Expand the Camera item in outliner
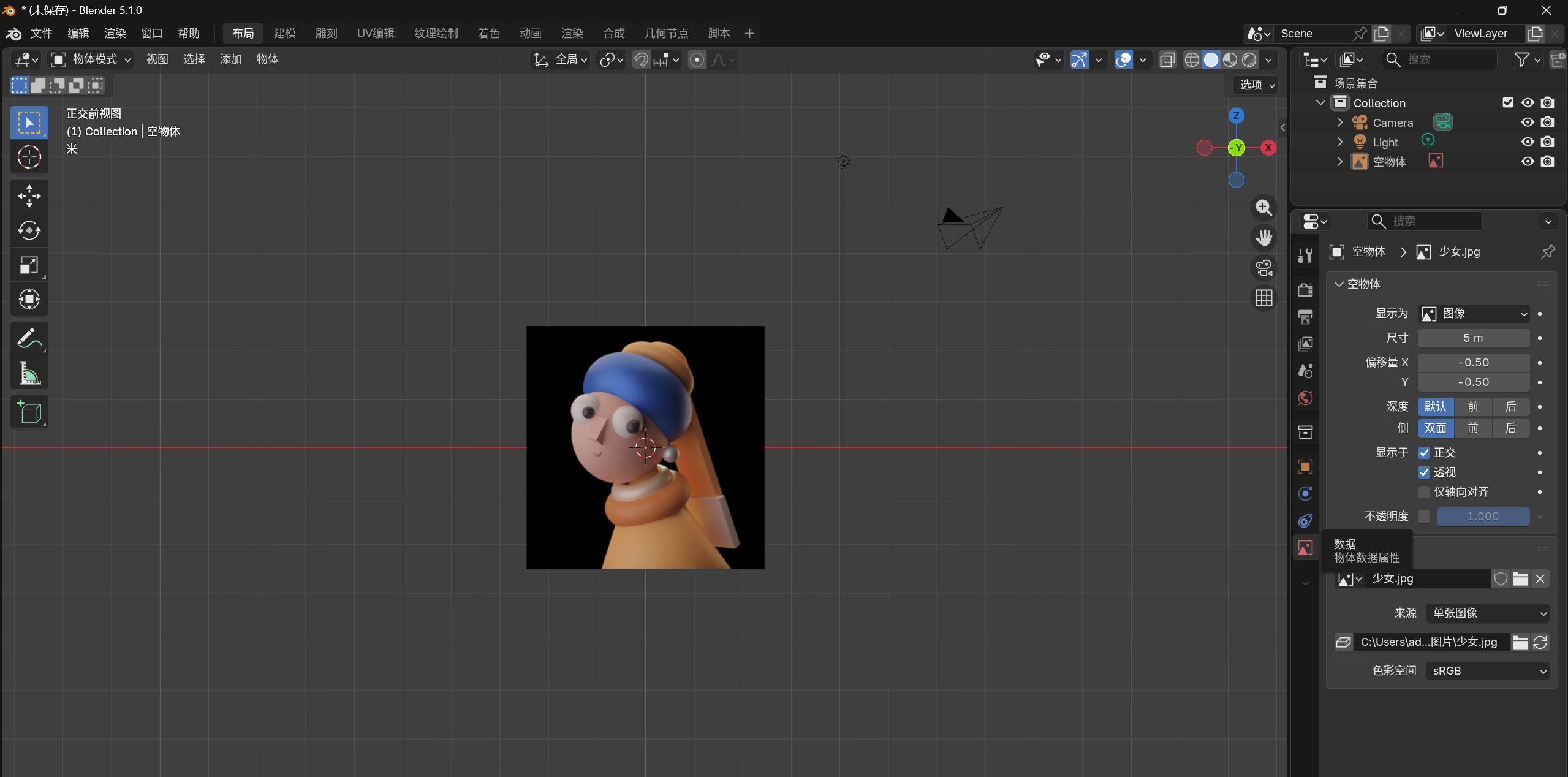The image size is (1568, 777). 1340,123
